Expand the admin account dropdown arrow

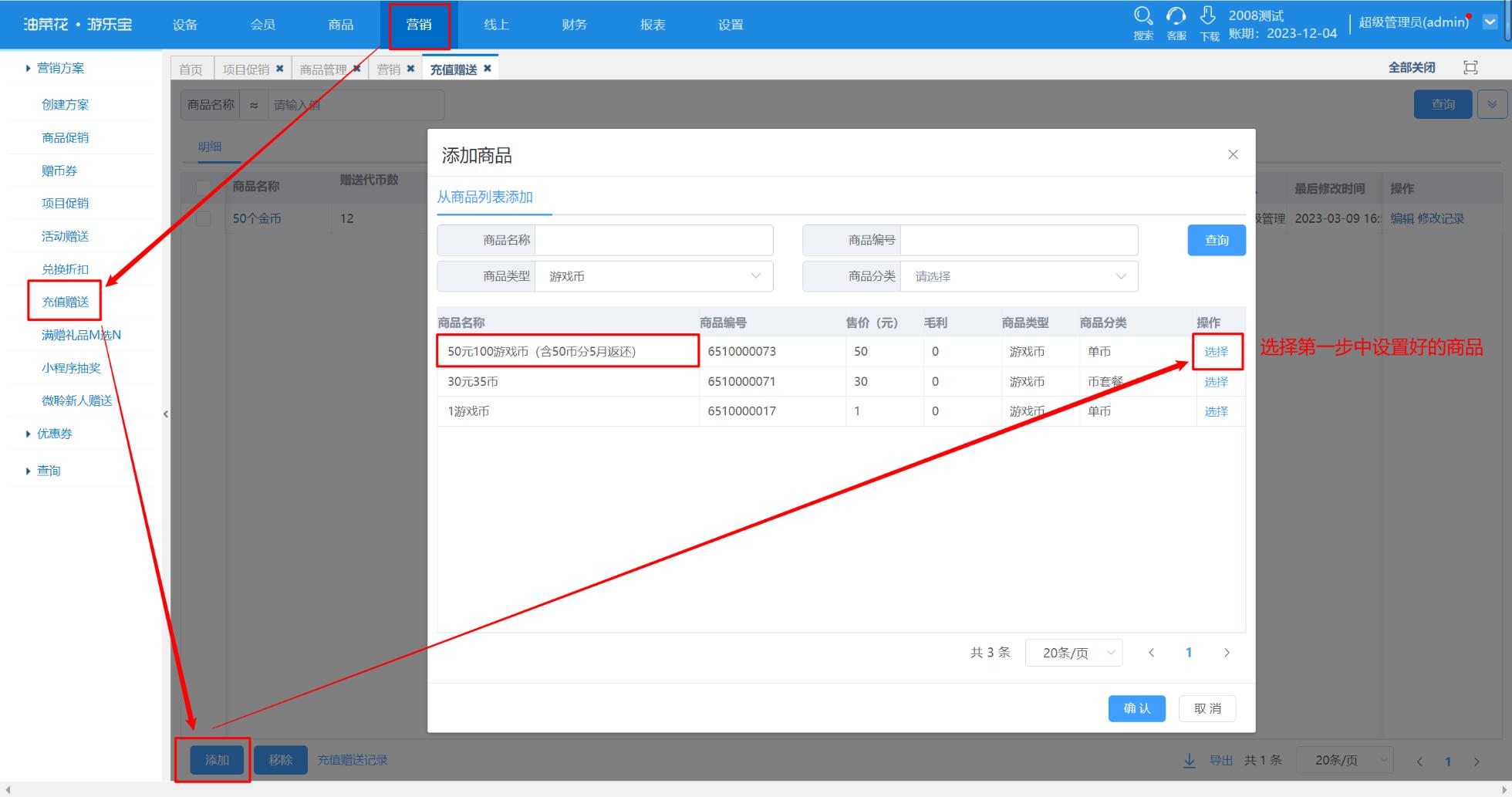click(1490, 22)
